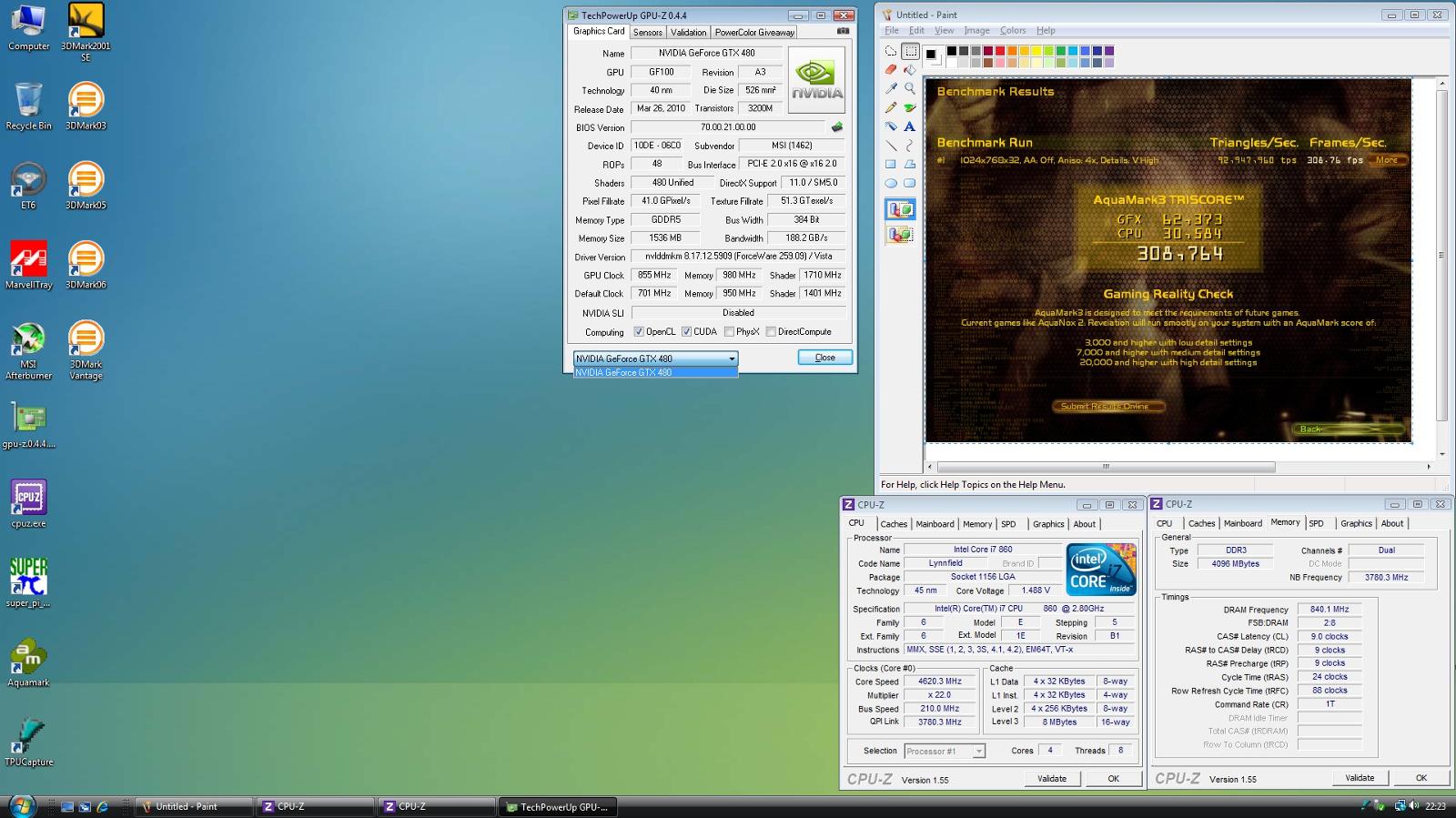Click OK in the left CPU-Z window
This screenshot has height=818, width=1456.
pos(1113,779)
